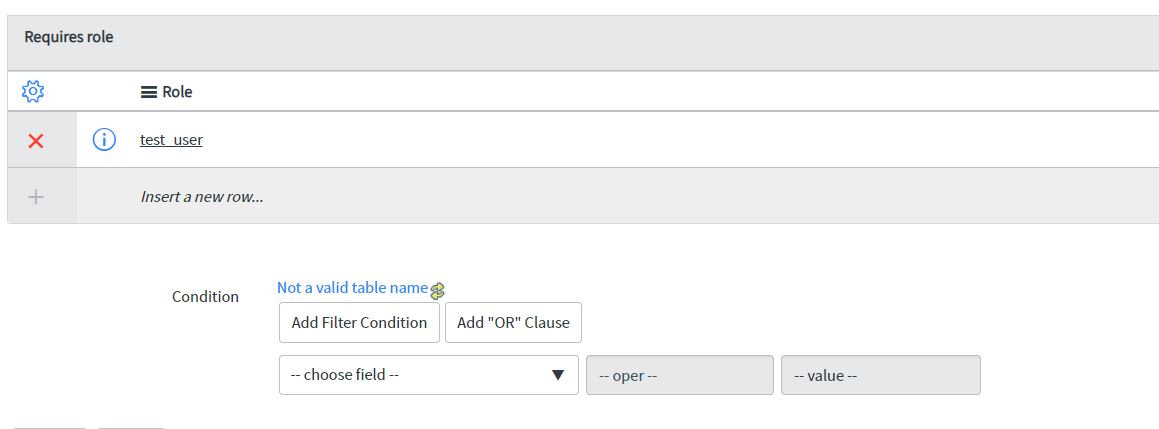Click the plus icon to insert a row
Screen dimensions: 1159x429
35,197
